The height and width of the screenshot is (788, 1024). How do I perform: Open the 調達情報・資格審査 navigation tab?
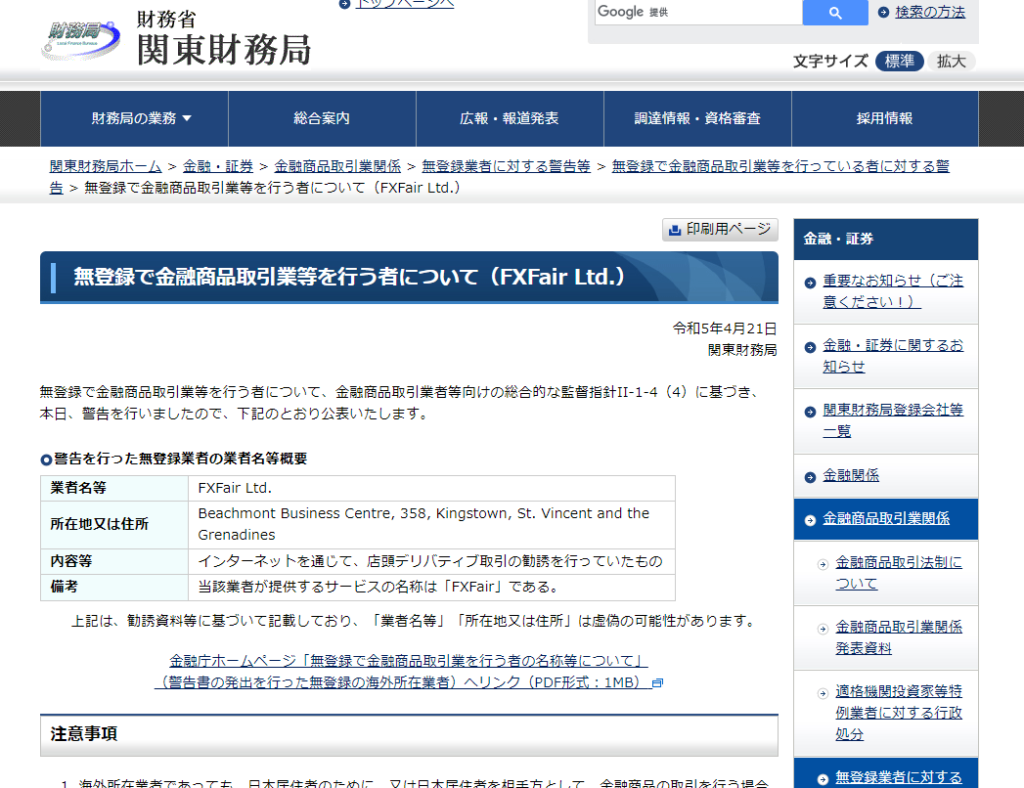pos(697,118)
